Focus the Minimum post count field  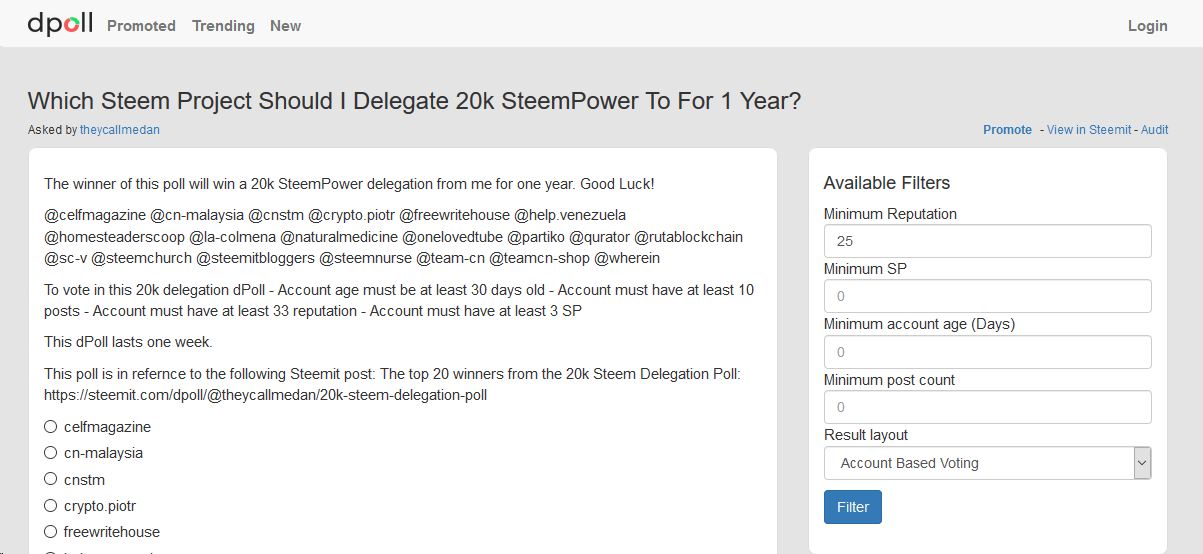coord(987,407)
